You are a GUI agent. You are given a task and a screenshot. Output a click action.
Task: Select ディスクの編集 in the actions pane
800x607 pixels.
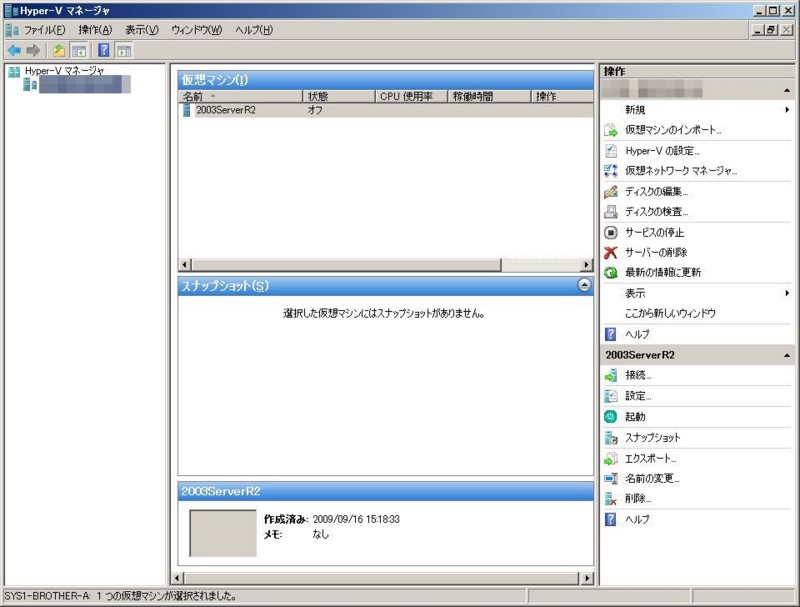[655, 192]
